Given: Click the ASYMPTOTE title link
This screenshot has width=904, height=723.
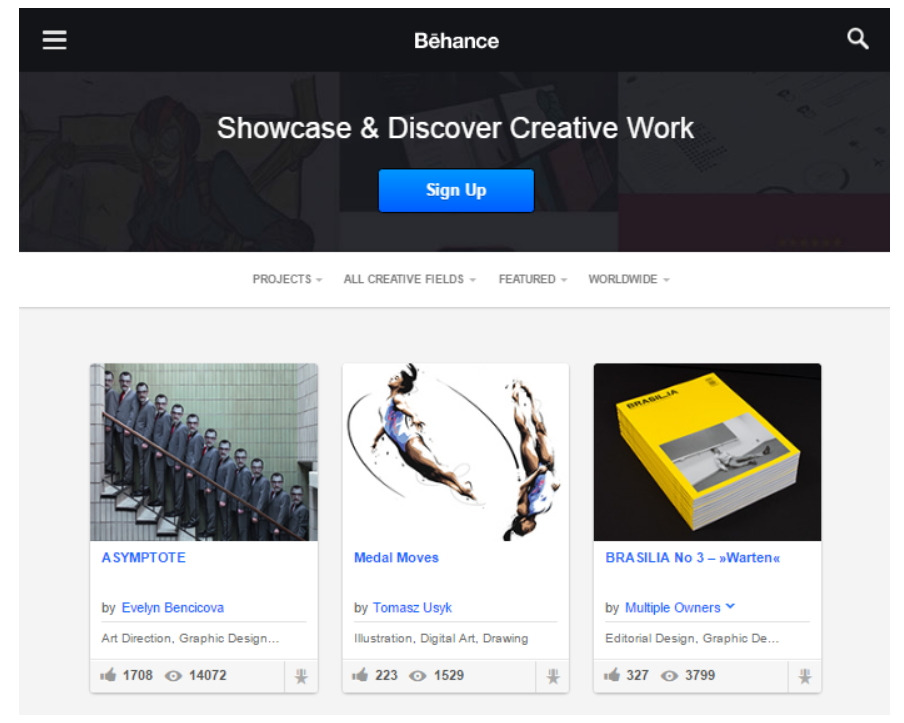Looking at the screenshot, I should tap(144, 558).
